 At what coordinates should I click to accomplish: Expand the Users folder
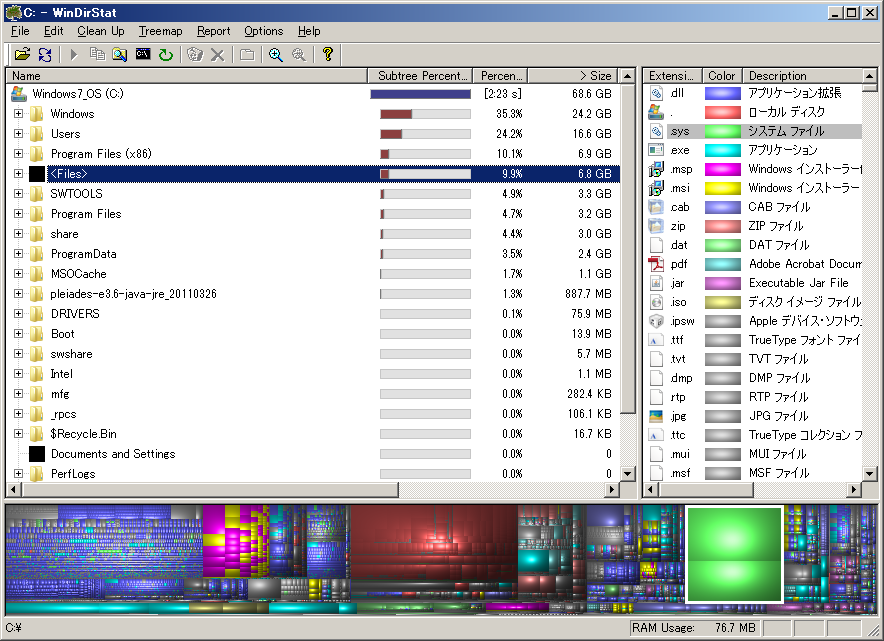point(18,134)
